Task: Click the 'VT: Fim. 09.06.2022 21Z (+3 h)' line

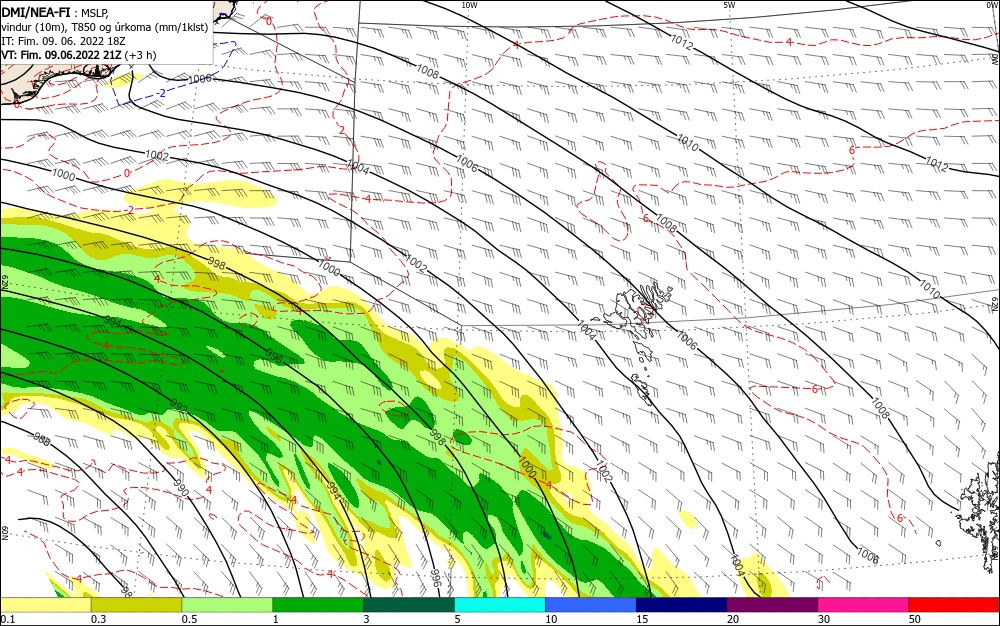Action: 78,55
